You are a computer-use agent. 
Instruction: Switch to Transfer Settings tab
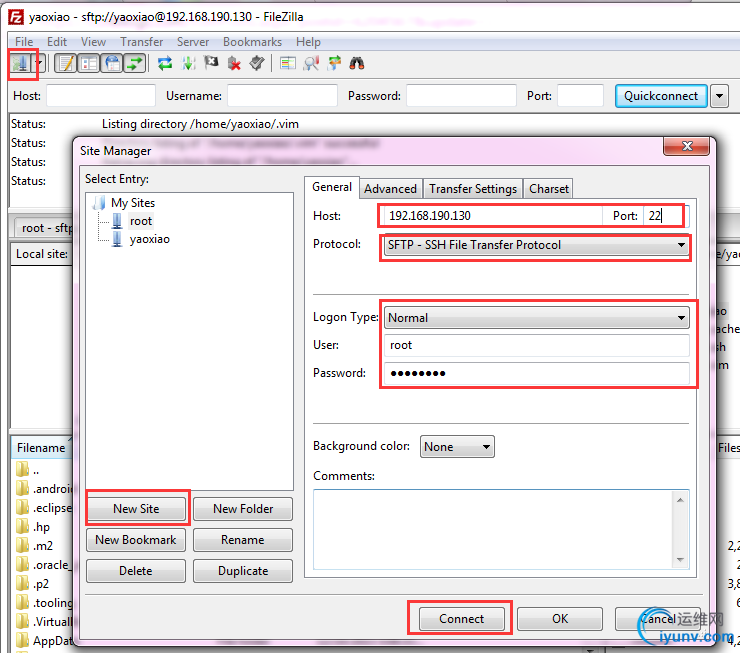[x=473, y=189]
